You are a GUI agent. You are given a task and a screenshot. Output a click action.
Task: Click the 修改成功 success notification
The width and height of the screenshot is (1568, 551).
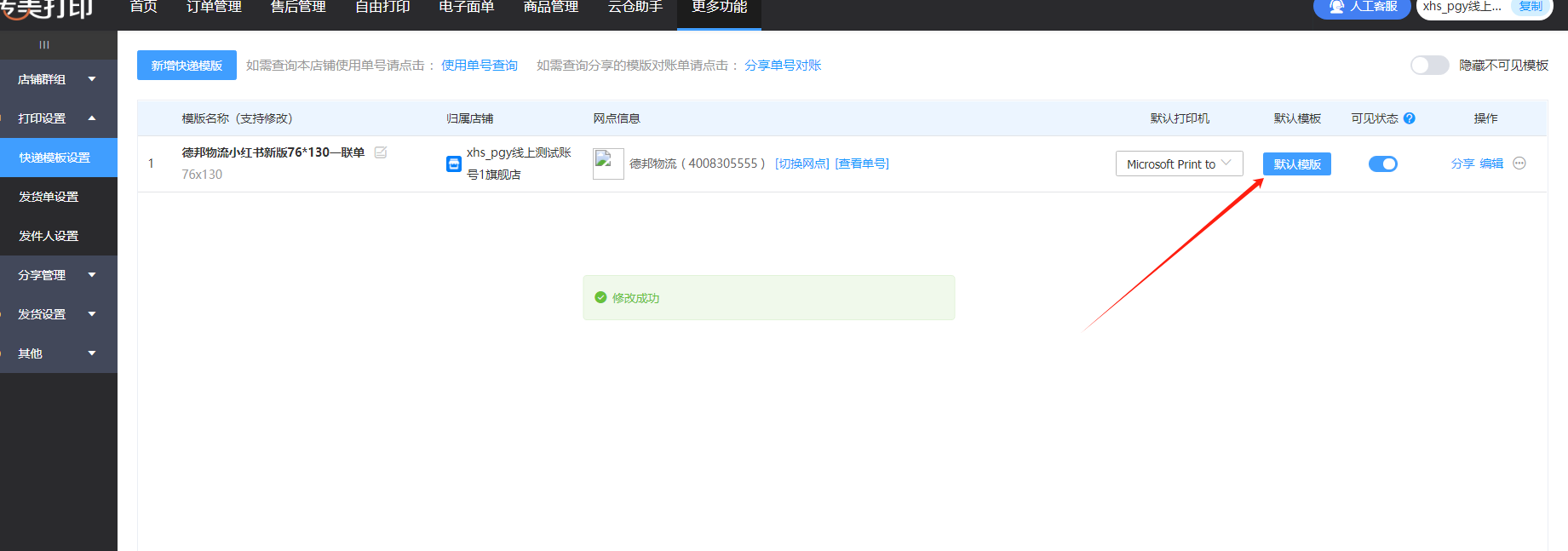point(768,298)
